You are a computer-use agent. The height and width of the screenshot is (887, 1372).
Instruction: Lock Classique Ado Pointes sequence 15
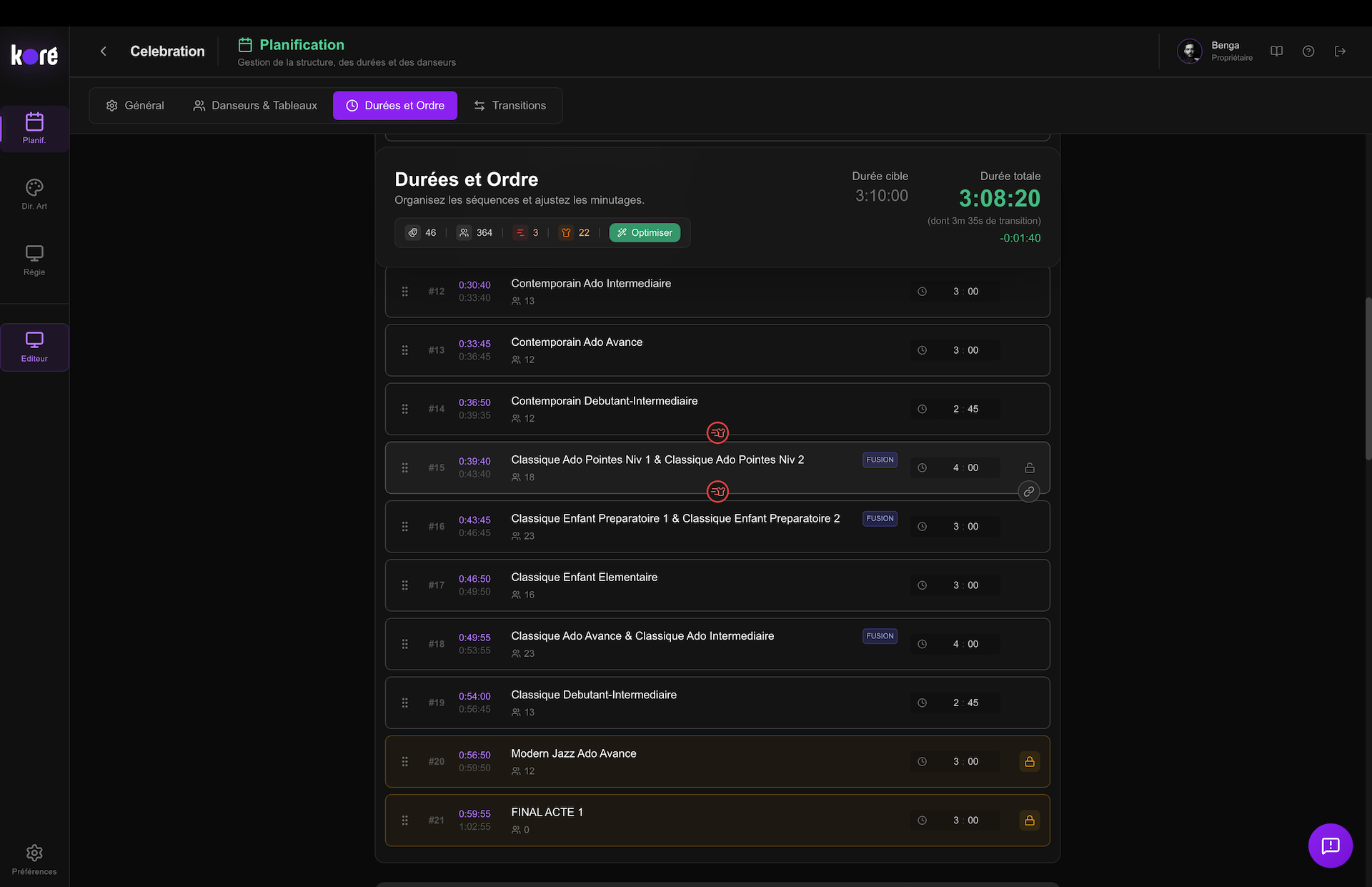1029,468
